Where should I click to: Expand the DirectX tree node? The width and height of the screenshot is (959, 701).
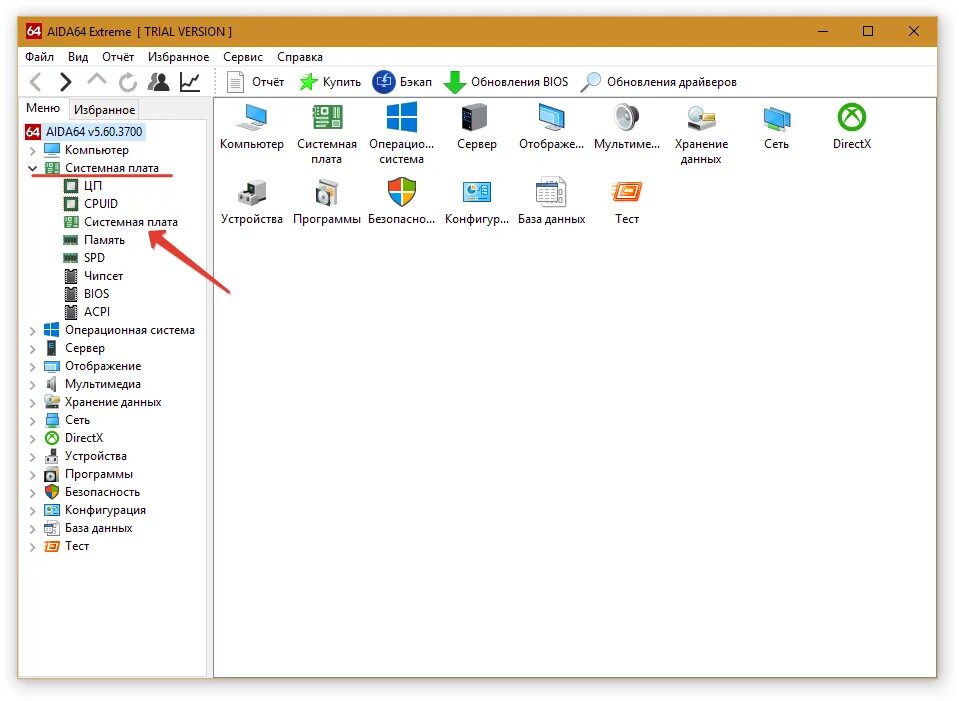[x=32, y=438]
